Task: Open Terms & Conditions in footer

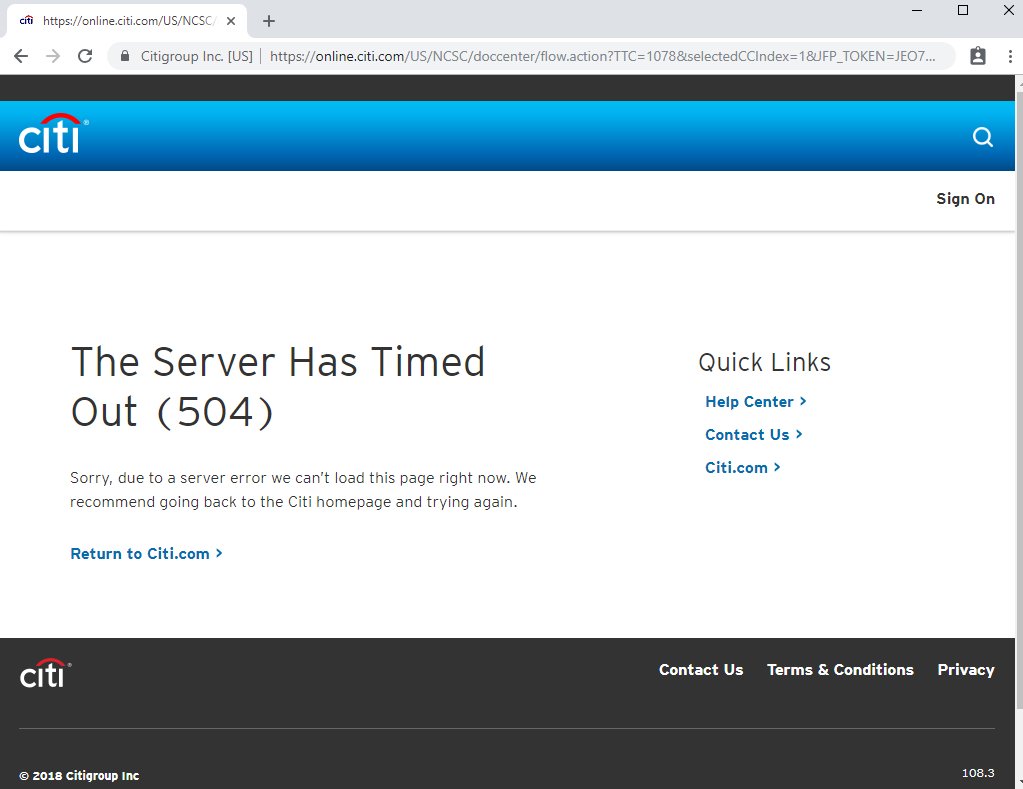Action: (x=840, y=670)
